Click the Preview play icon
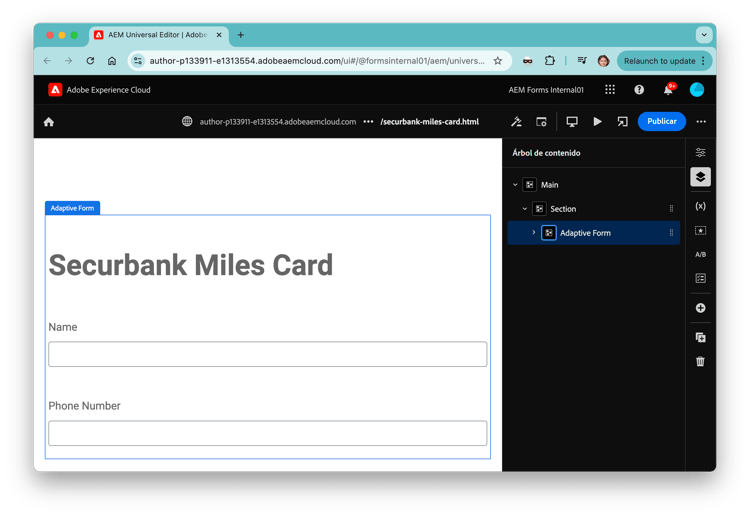The image size is (750, 516). (x=597, y=121)
